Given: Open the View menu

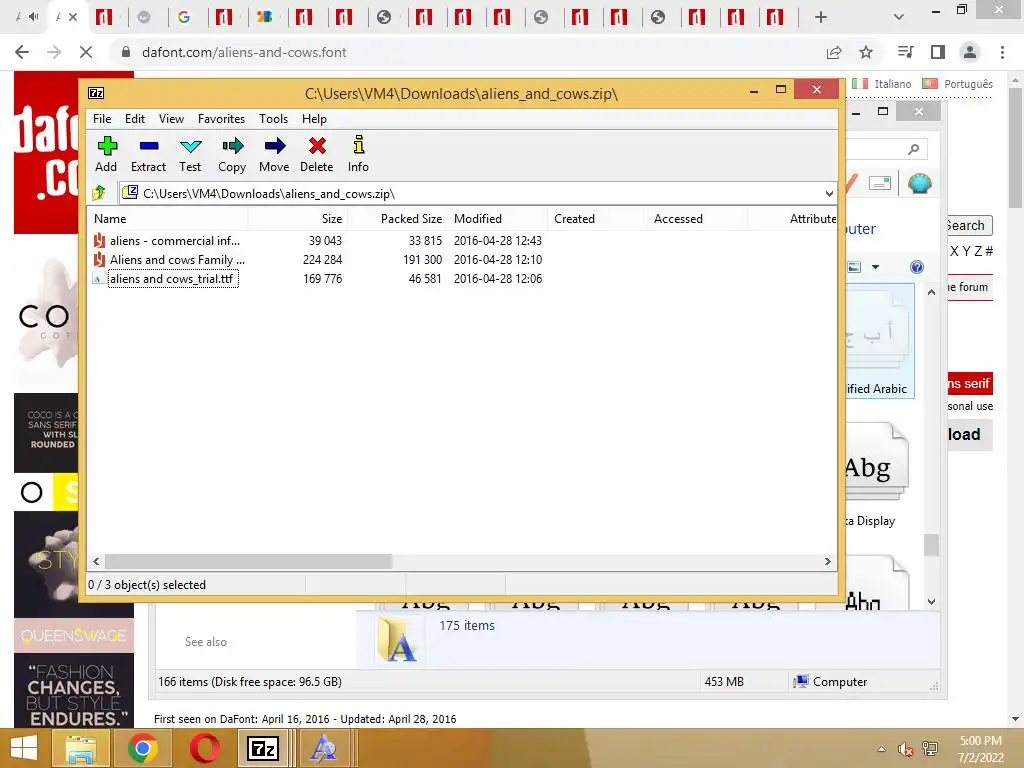Looking at the screenshot, I should 171,119.
